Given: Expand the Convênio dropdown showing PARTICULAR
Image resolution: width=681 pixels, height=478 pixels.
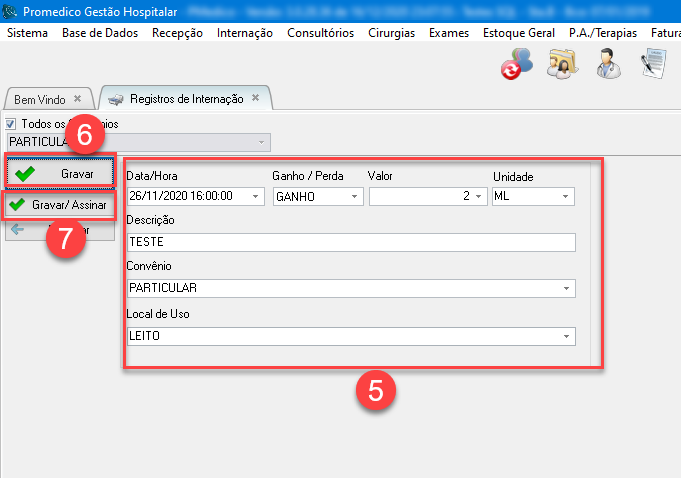Looking at the screenshot, I should tap(567, 288).
